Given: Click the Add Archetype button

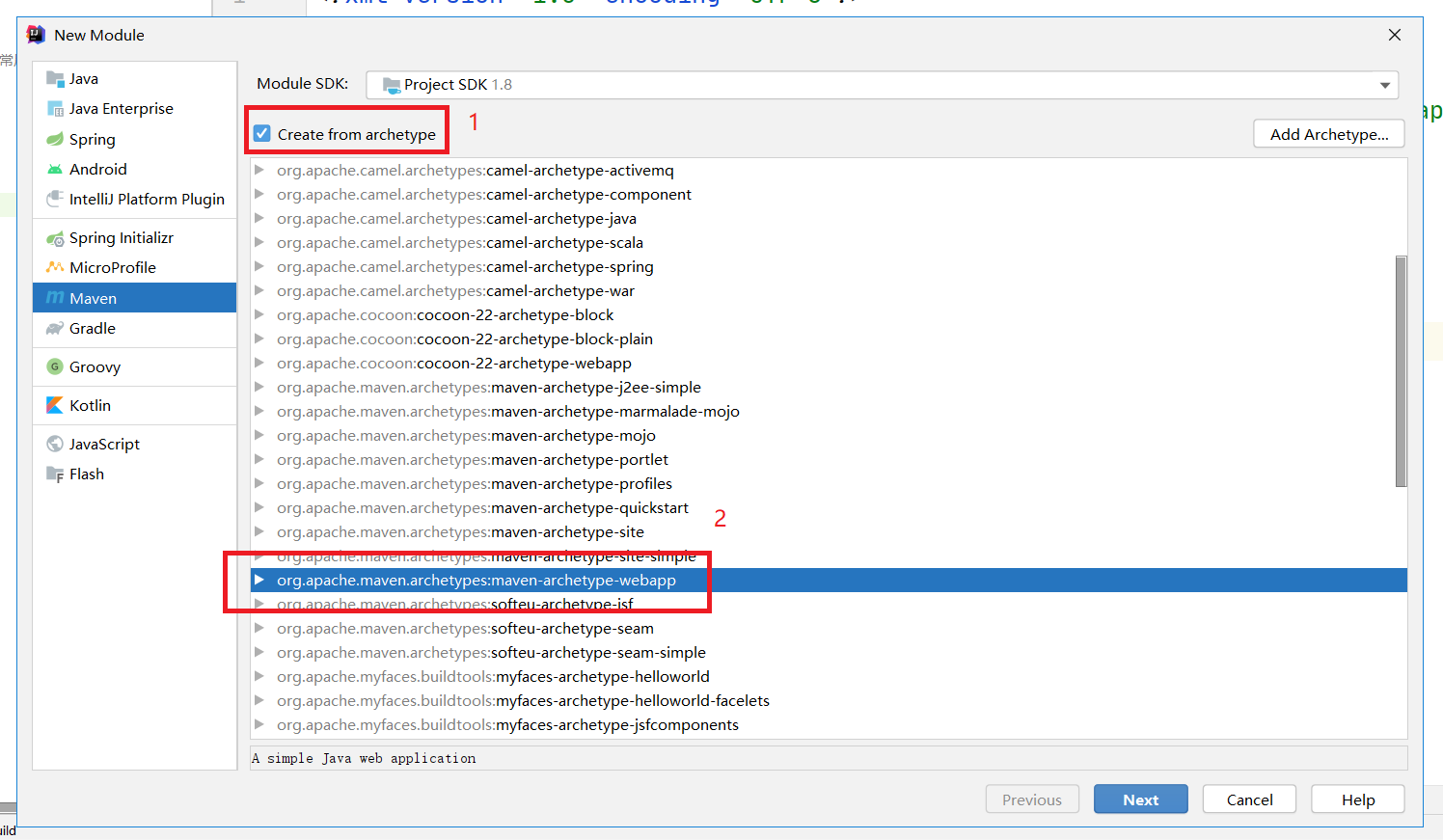Looking at the screenshot, I should 1329,134.
